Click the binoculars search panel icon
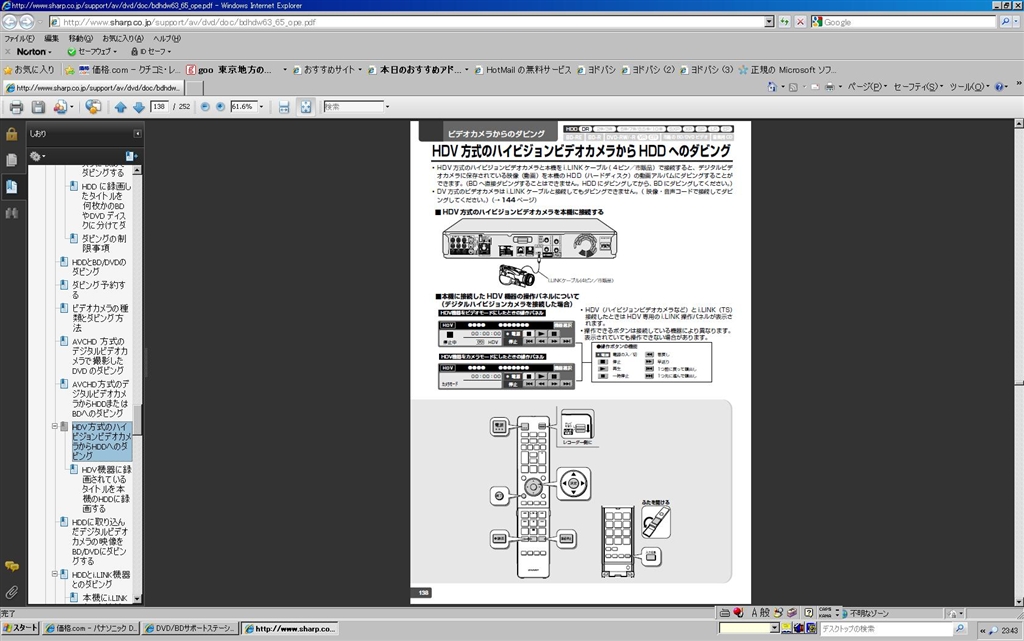The width and height of the screenshot is (1024, 641). pos(11,213)
